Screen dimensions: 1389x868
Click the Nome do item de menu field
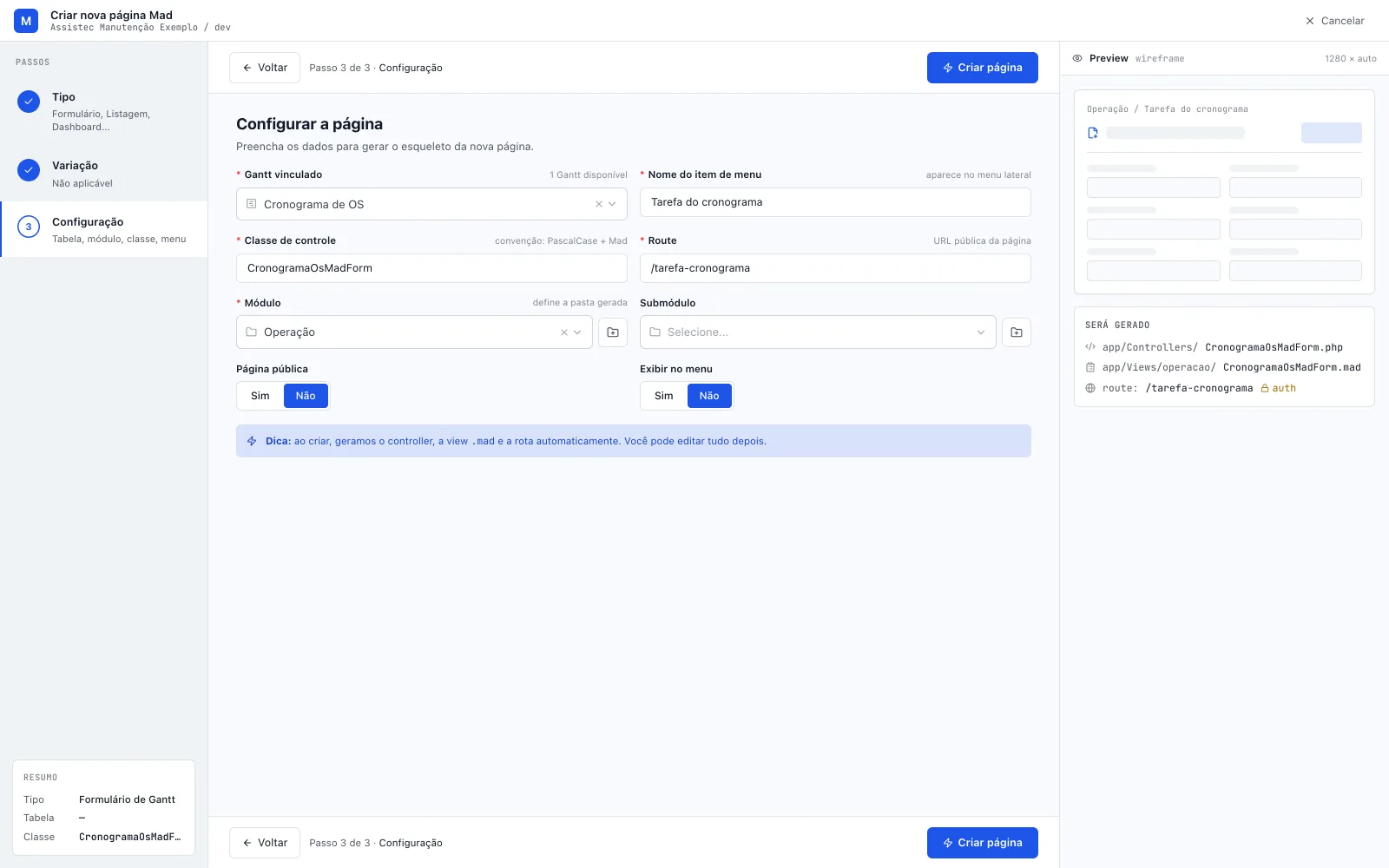tap(835, 202)
